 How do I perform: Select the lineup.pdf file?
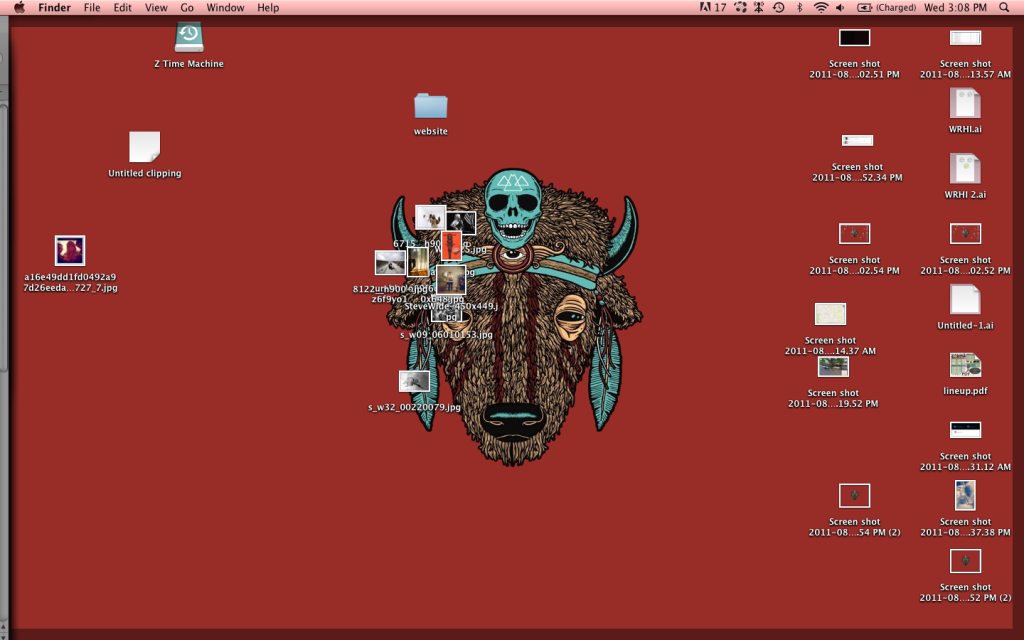(x=965, y=365)
